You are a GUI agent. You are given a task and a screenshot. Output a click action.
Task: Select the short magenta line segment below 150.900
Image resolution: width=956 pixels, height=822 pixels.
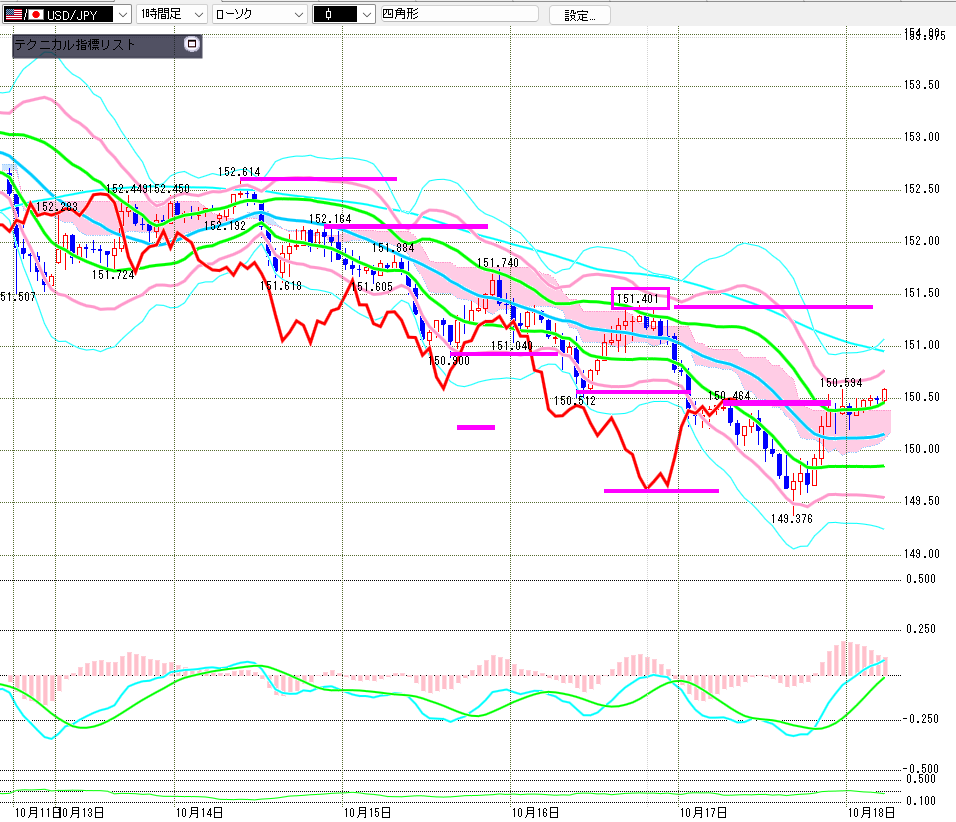point(475,427)
